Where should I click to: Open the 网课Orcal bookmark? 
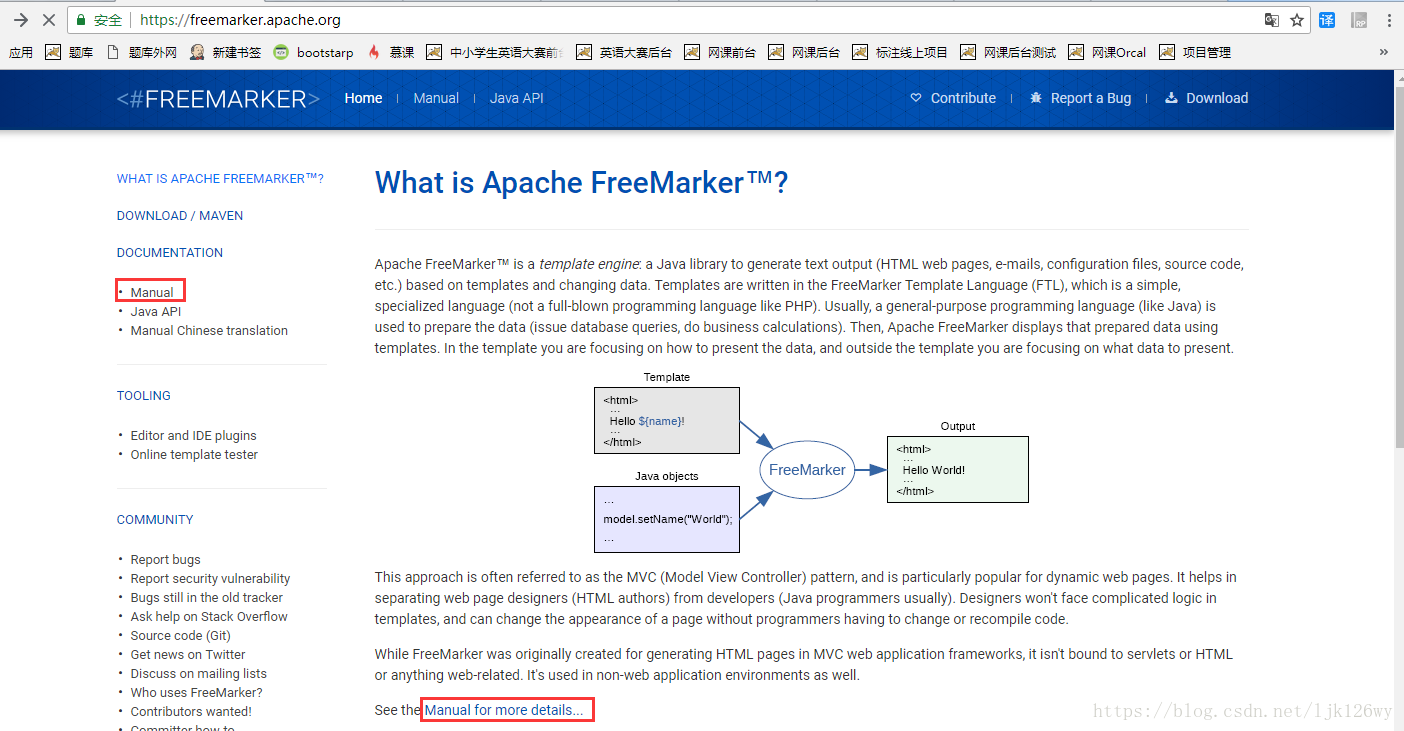pos(1107,53)
